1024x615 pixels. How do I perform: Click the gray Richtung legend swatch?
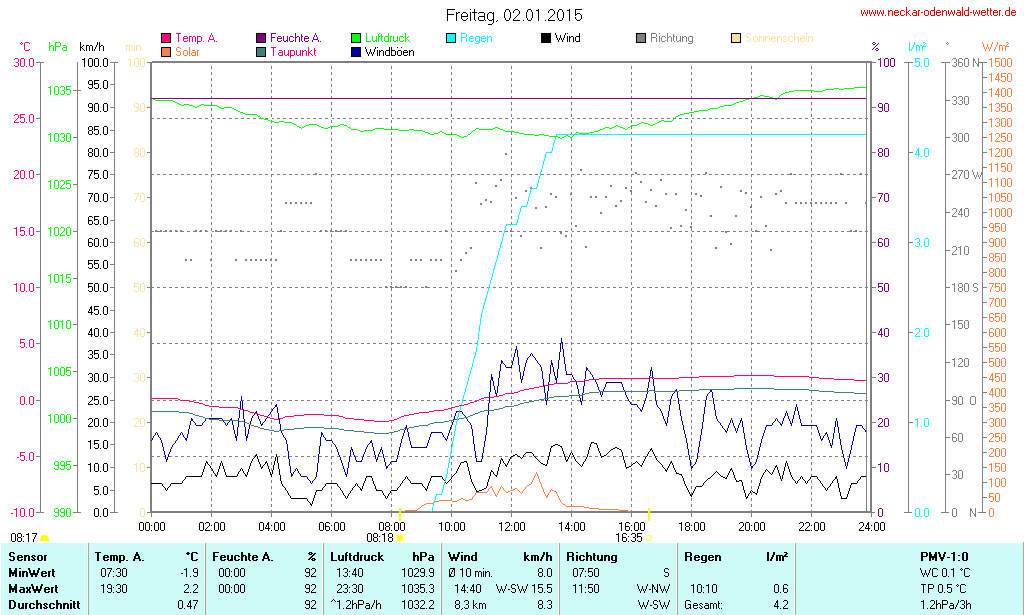(x=641, y=38)
